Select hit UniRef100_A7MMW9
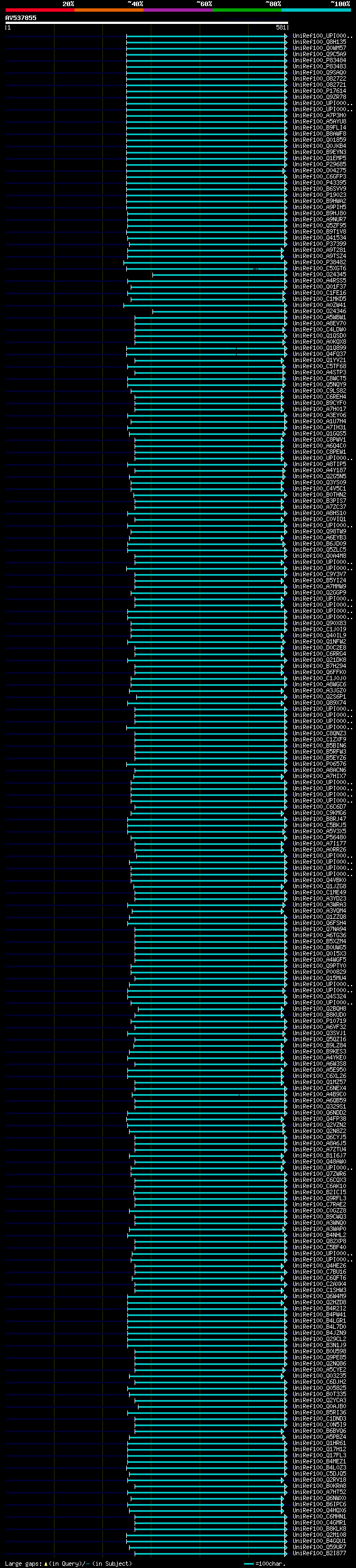Image resolution: width=356 pixels, height=1568 pixels. [319, 586]
